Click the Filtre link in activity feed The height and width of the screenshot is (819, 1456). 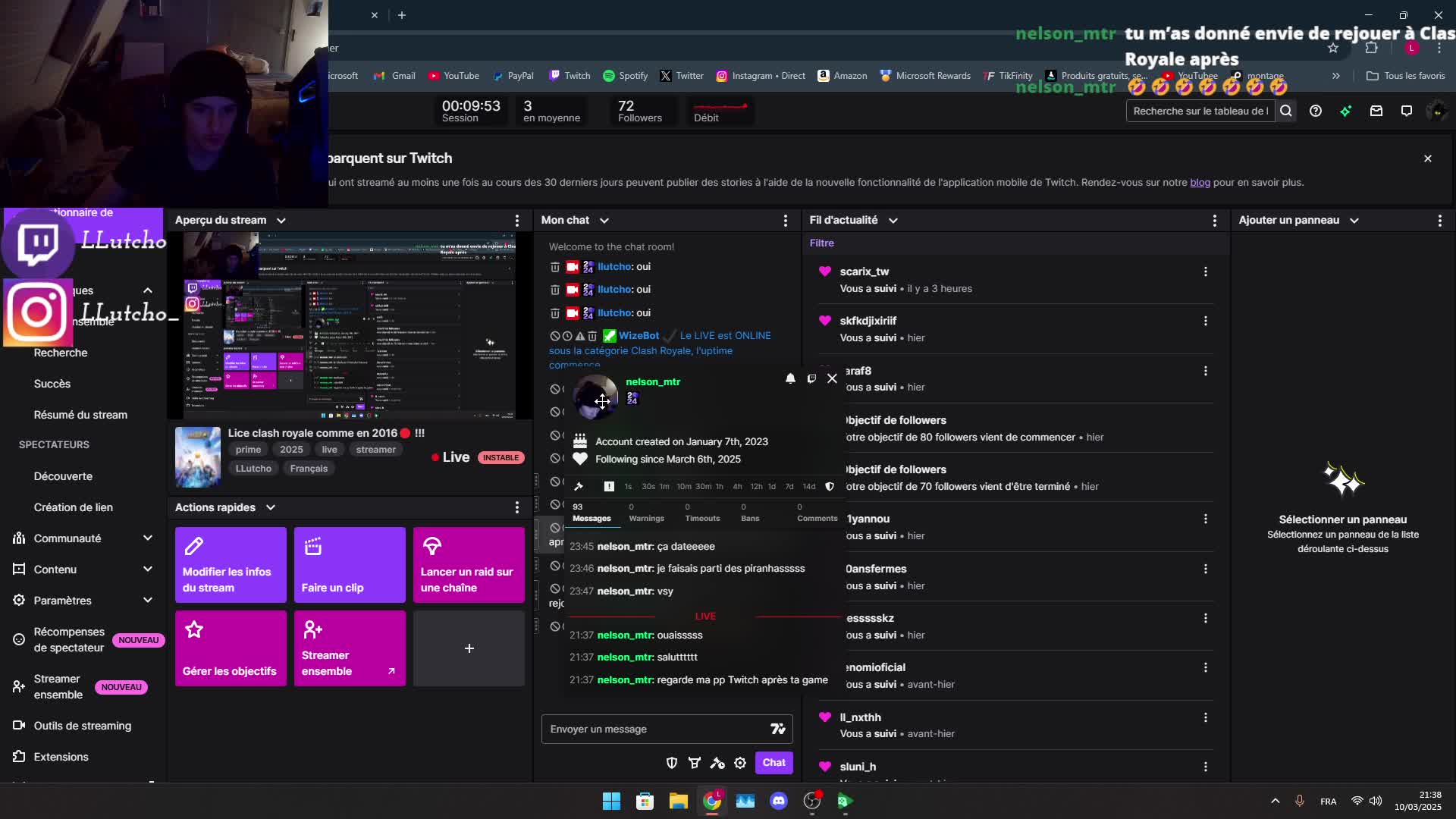[821, 243]
